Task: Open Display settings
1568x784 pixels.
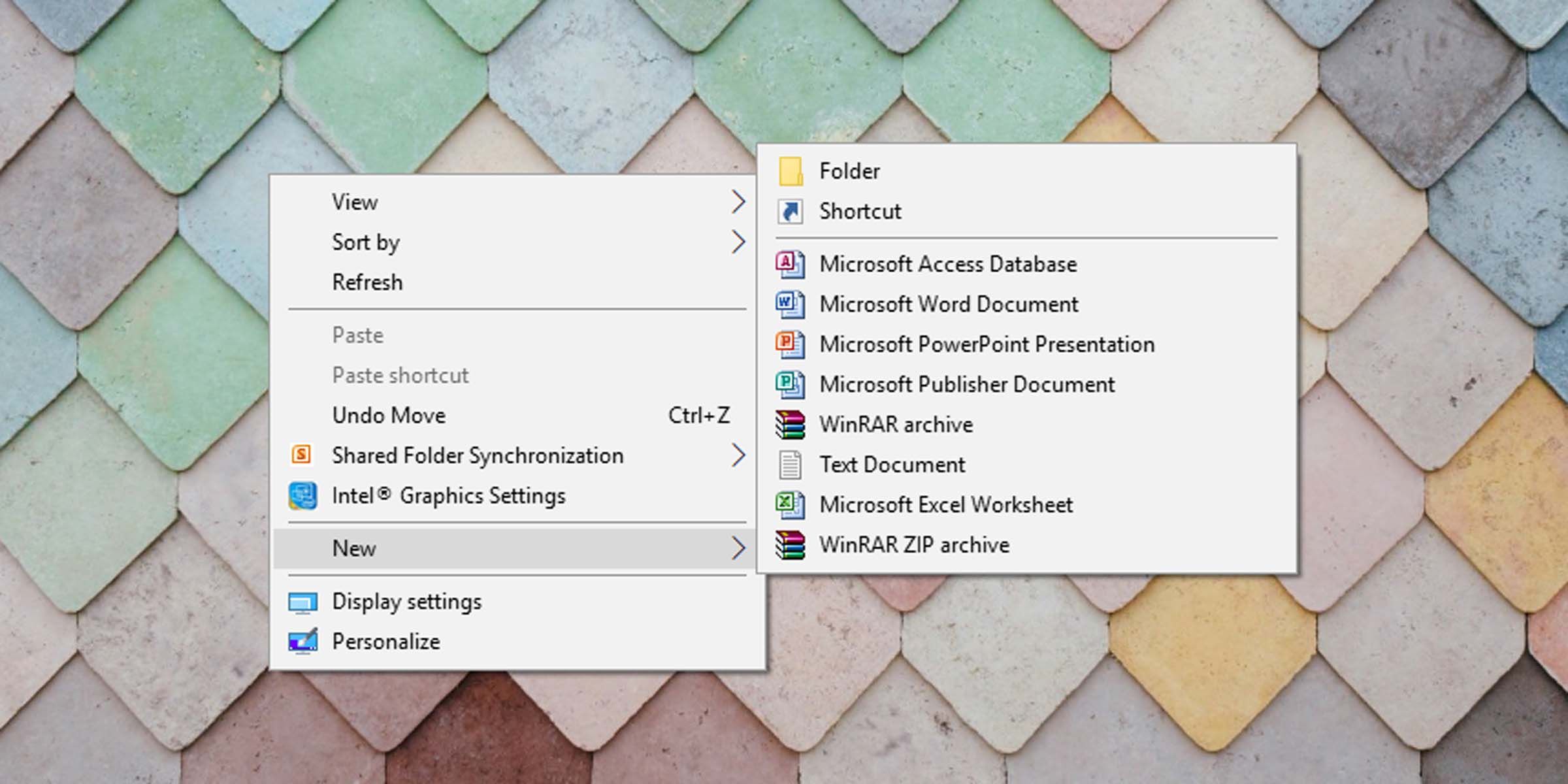Action: click(x=406, y=602)
